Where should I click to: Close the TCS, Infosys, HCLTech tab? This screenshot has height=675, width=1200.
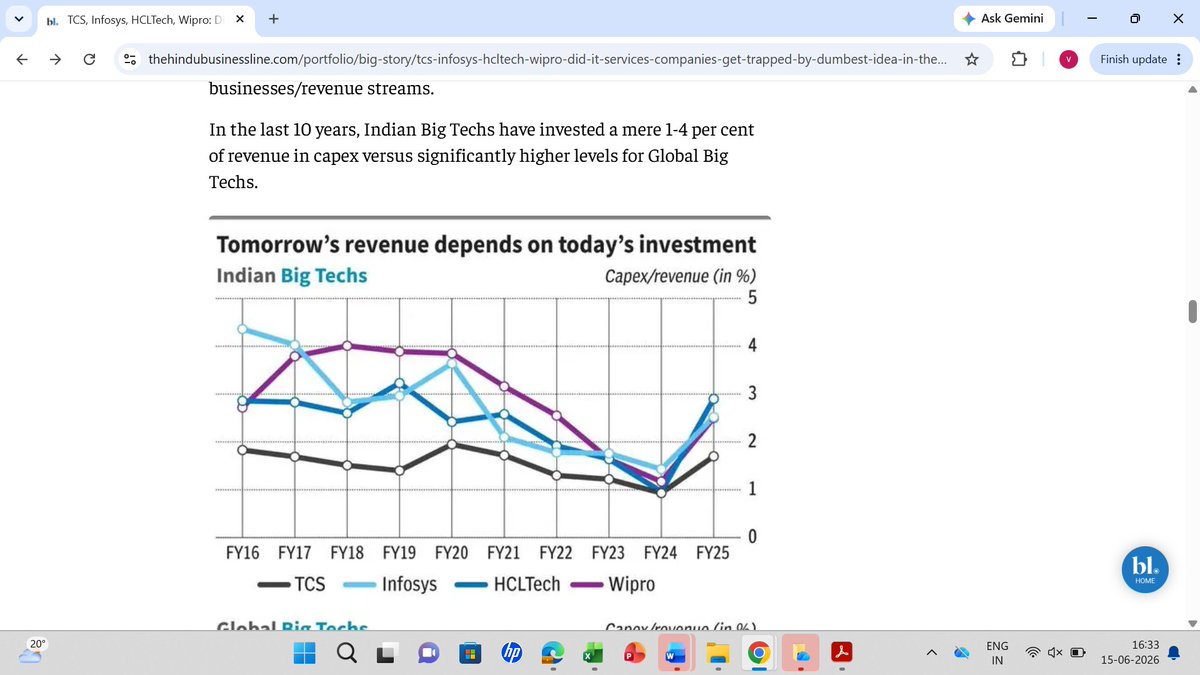240,19
